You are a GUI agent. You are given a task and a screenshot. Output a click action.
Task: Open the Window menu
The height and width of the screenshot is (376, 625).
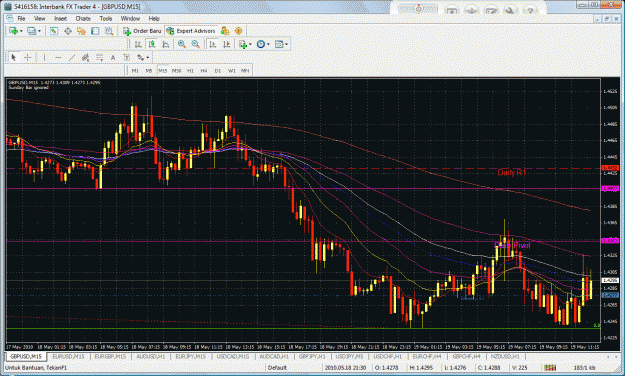(130, 19)
